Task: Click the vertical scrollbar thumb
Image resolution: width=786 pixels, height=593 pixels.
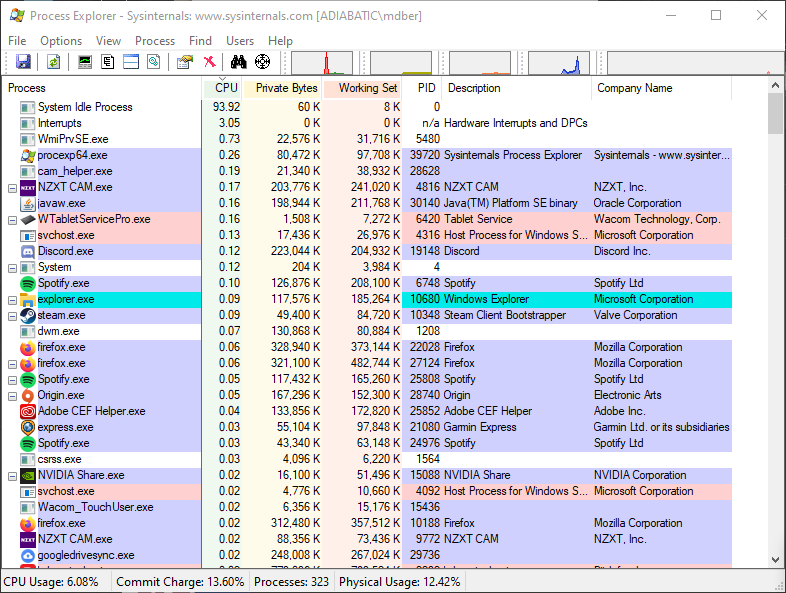Action: point(775,113)
